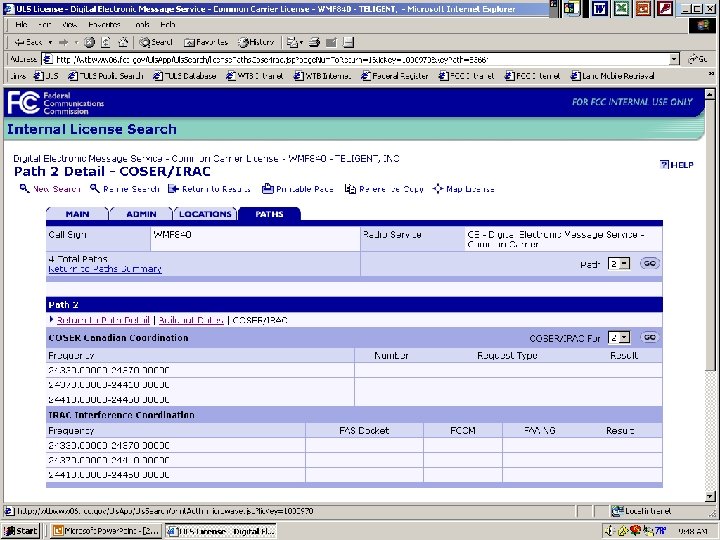
Task: Print the page using the printer icon
Action: coord(314,42)
